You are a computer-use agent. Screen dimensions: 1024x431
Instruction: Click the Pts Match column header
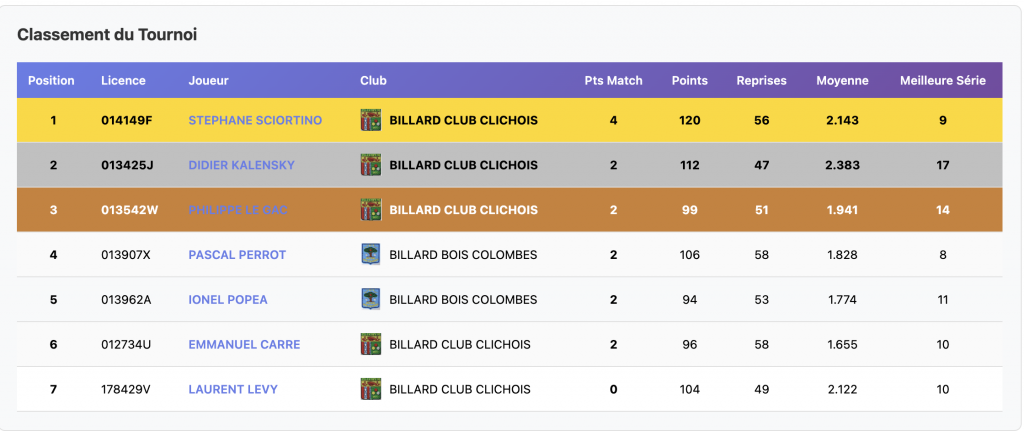(x=613, y=81)
